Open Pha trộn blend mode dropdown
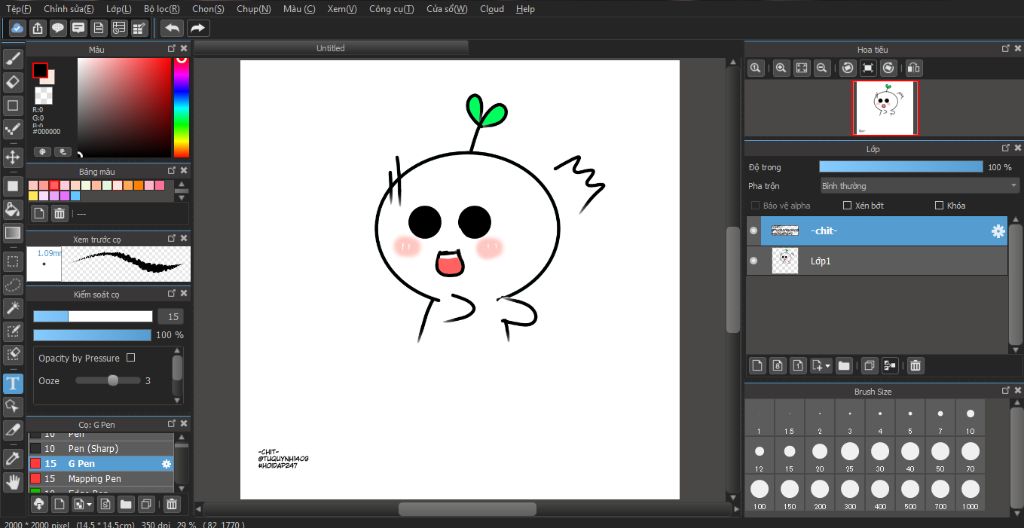 [919, 186]
